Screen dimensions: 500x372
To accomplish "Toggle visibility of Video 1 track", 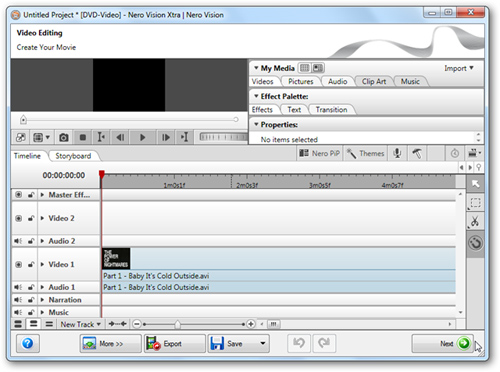I will click(x=19, y=265).
